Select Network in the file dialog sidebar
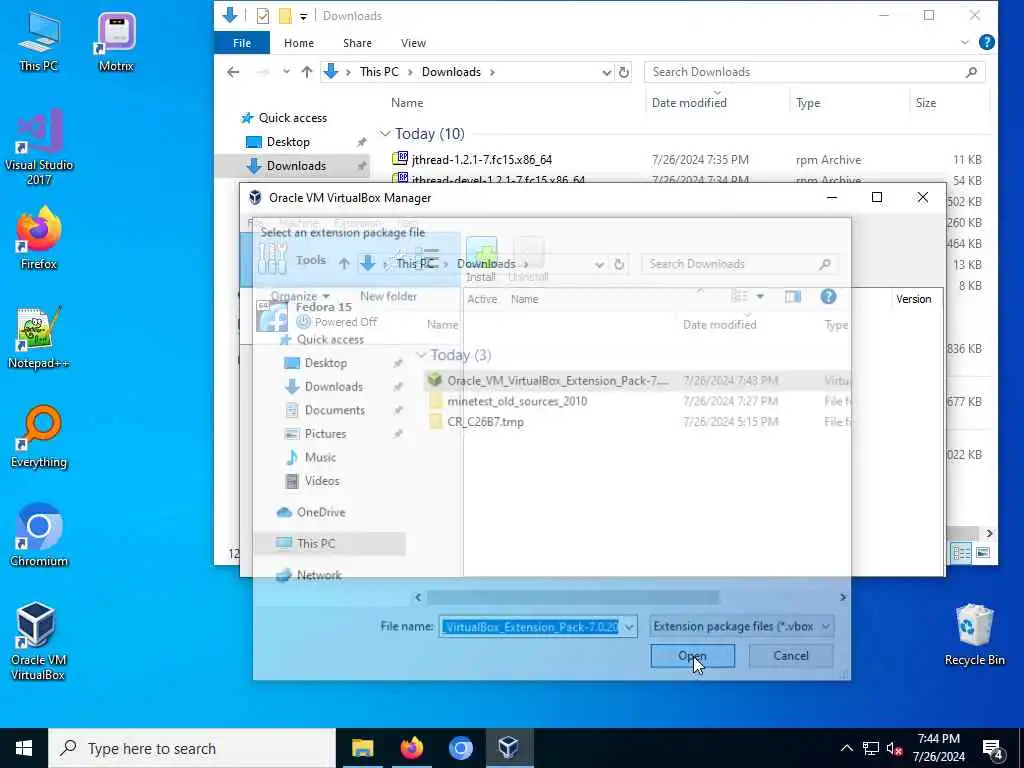Viewport: 1024px width, 768px height. 319,575
